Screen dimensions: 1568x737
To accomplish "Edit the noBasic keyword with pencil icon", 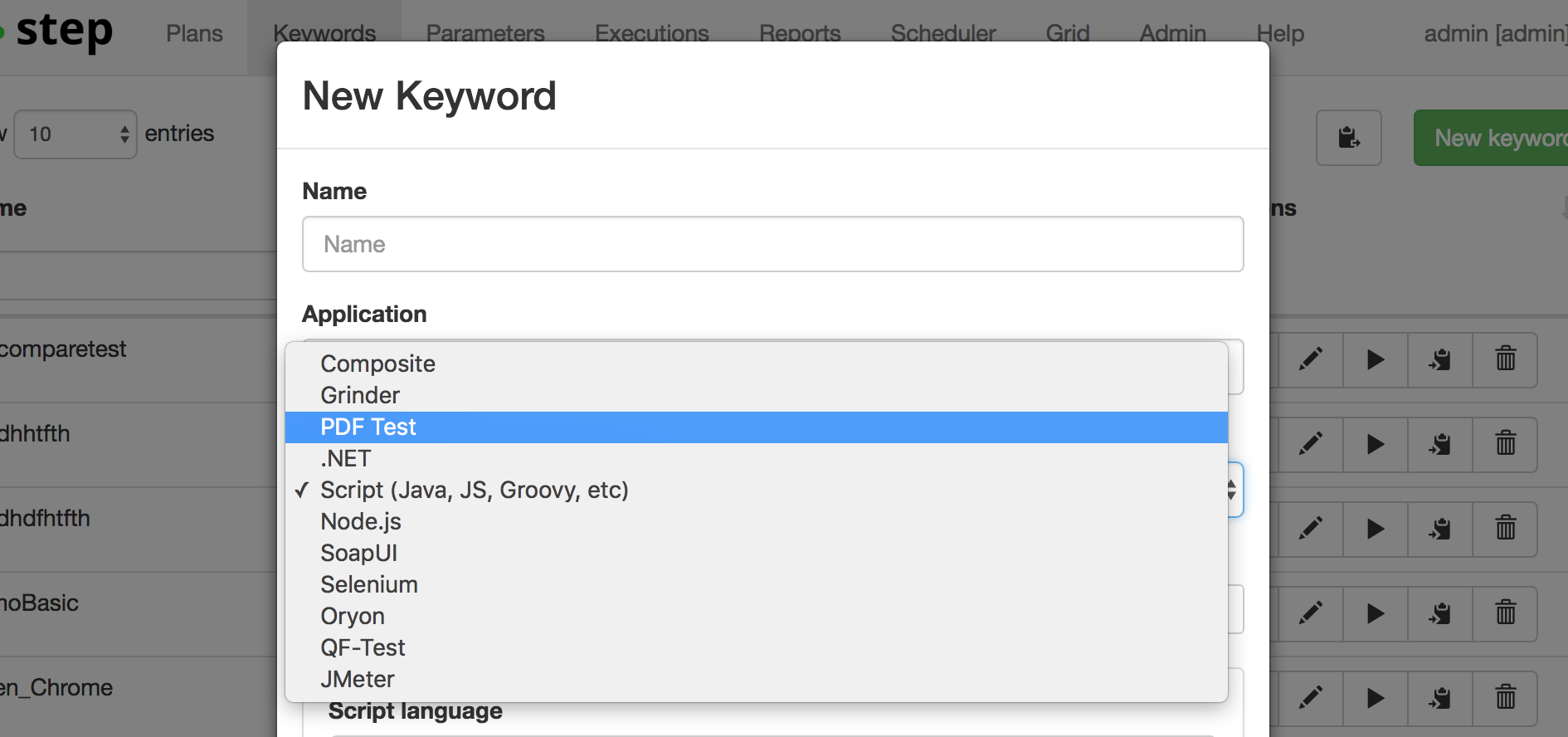I will pyautogui.click(x=1311, y=613).
